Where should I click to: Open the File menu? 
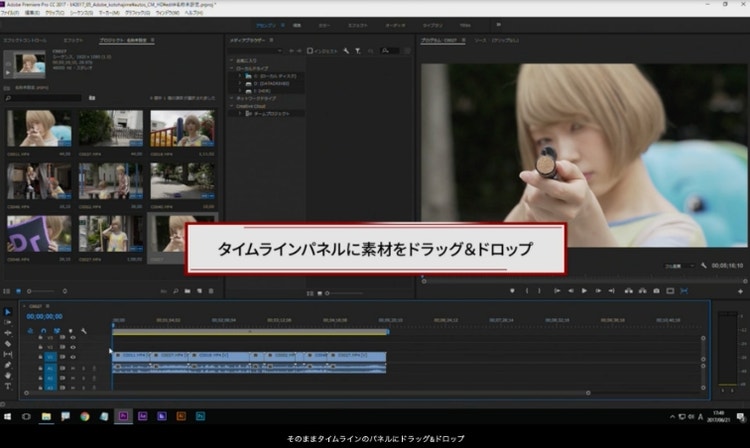pos(11,12)
